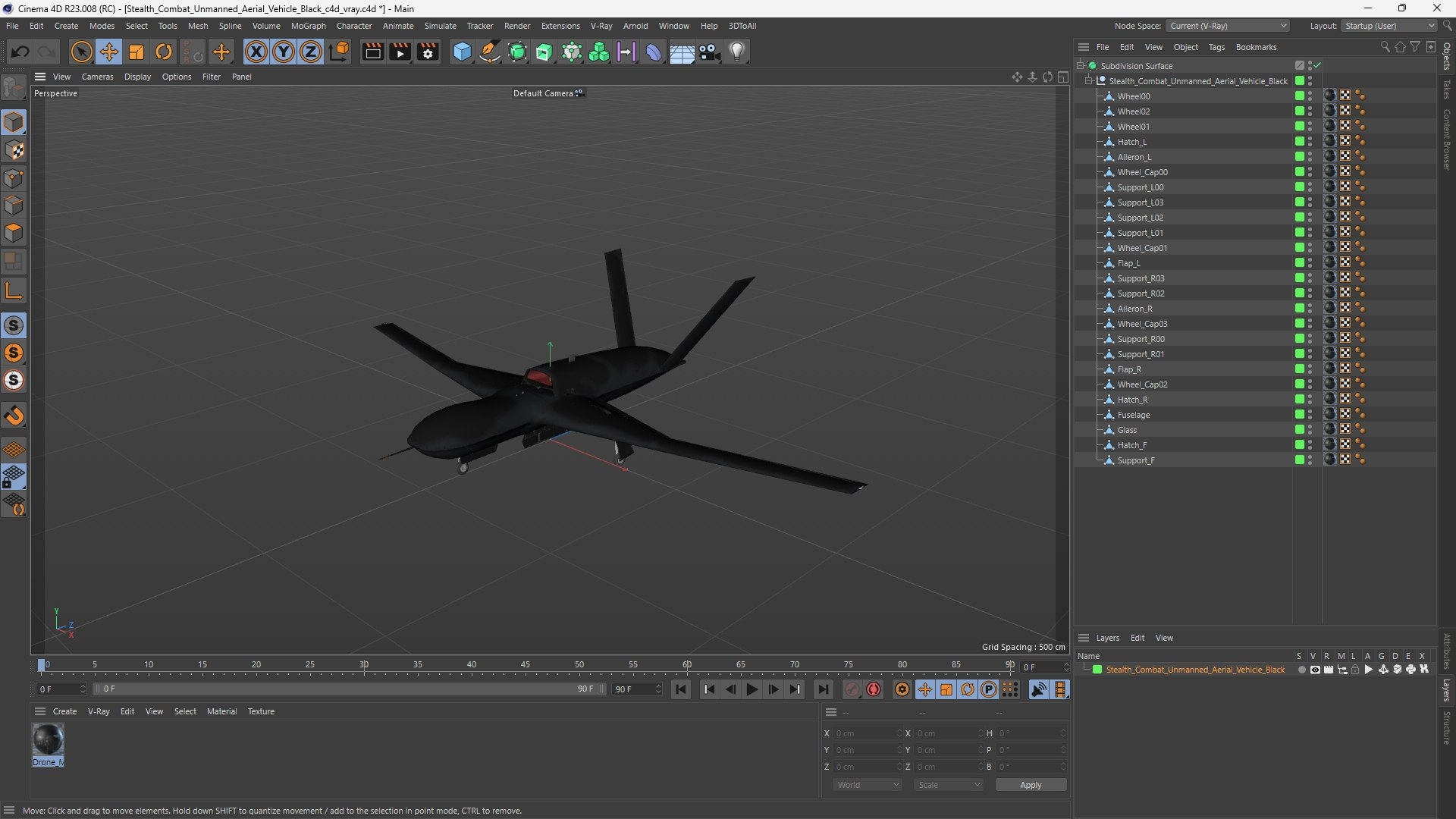
Task: Play the animation forward
Action: [752, 689]
